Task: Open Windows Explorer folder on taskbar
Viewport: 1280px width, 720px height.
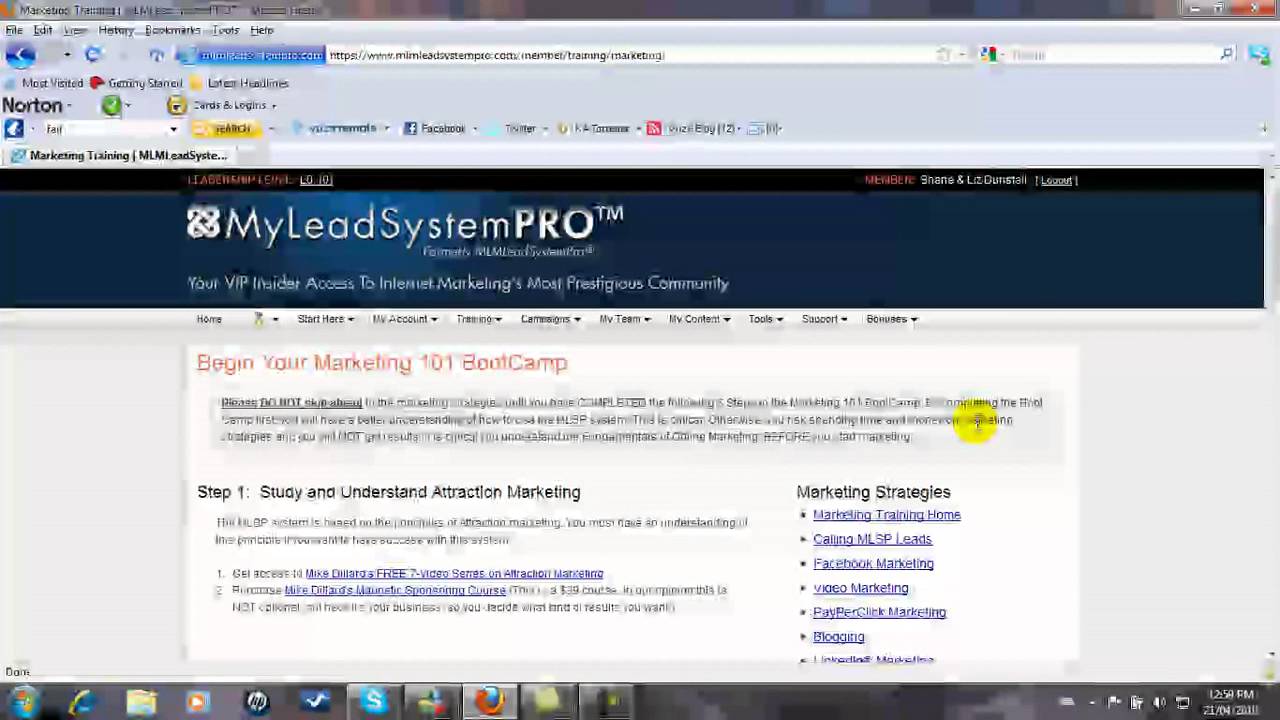Action: [x=141, y=702]
